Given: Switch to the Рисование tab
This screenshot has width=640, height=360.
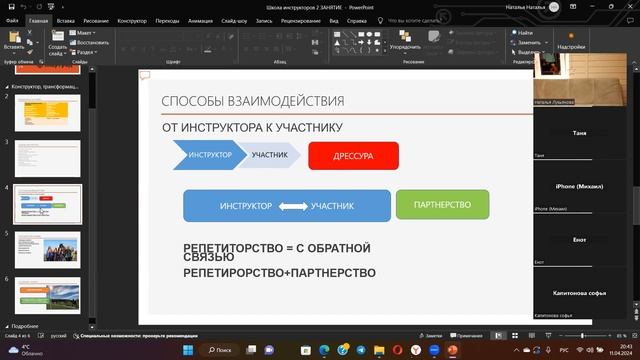Looking at the screenshot, I should (x=96, y=20).
